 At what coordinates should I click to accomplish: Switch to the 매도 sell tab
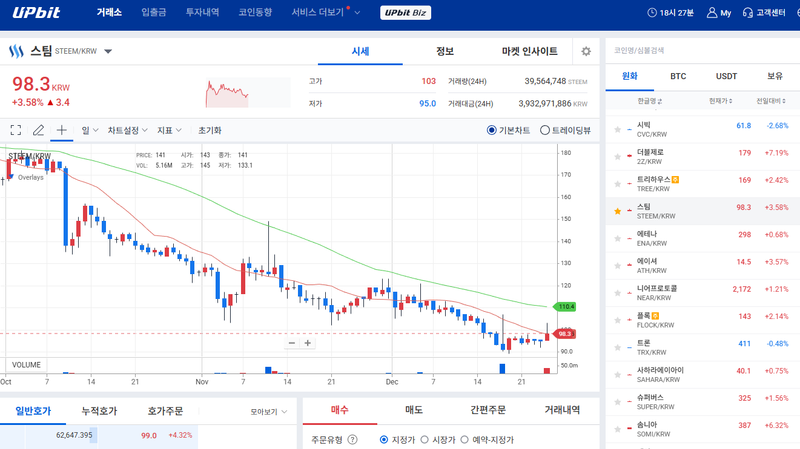pyautogui.click(x=413, y=410)
